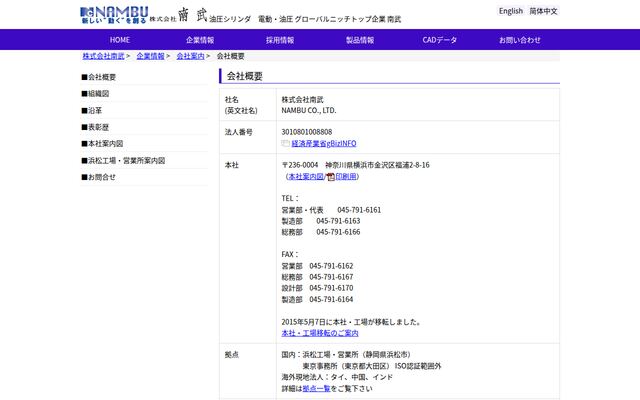Select 浜松工場・営業所案内図 in the sidebar

[123, 160]
